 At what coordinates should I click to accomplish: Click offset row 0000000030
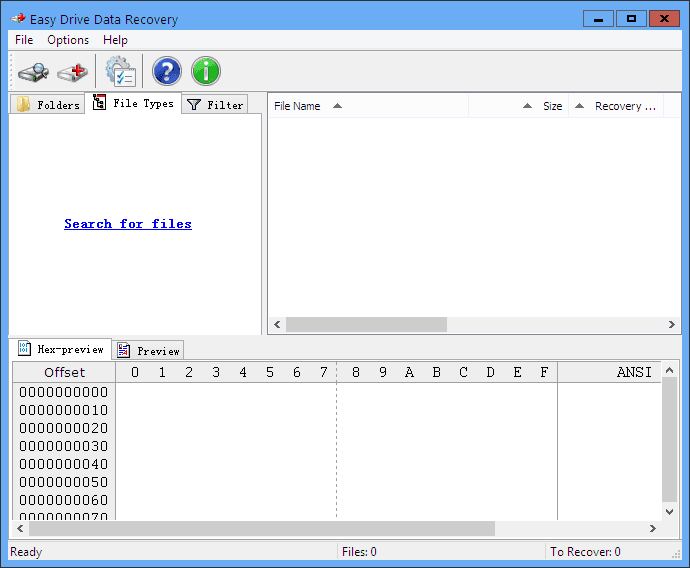click(x=64, y=446)
